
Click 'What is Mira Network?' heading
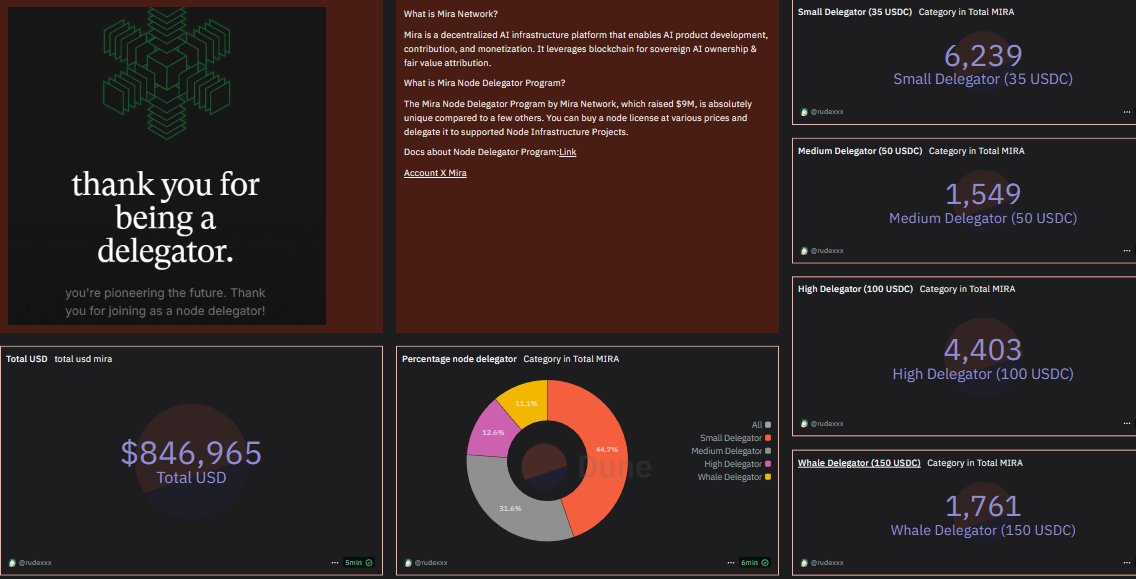pos(451,14)
